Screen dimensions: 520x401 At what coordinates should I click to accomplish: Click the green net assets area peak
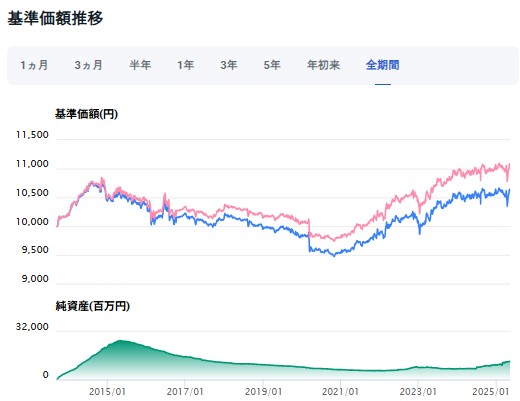coord(121,341)
